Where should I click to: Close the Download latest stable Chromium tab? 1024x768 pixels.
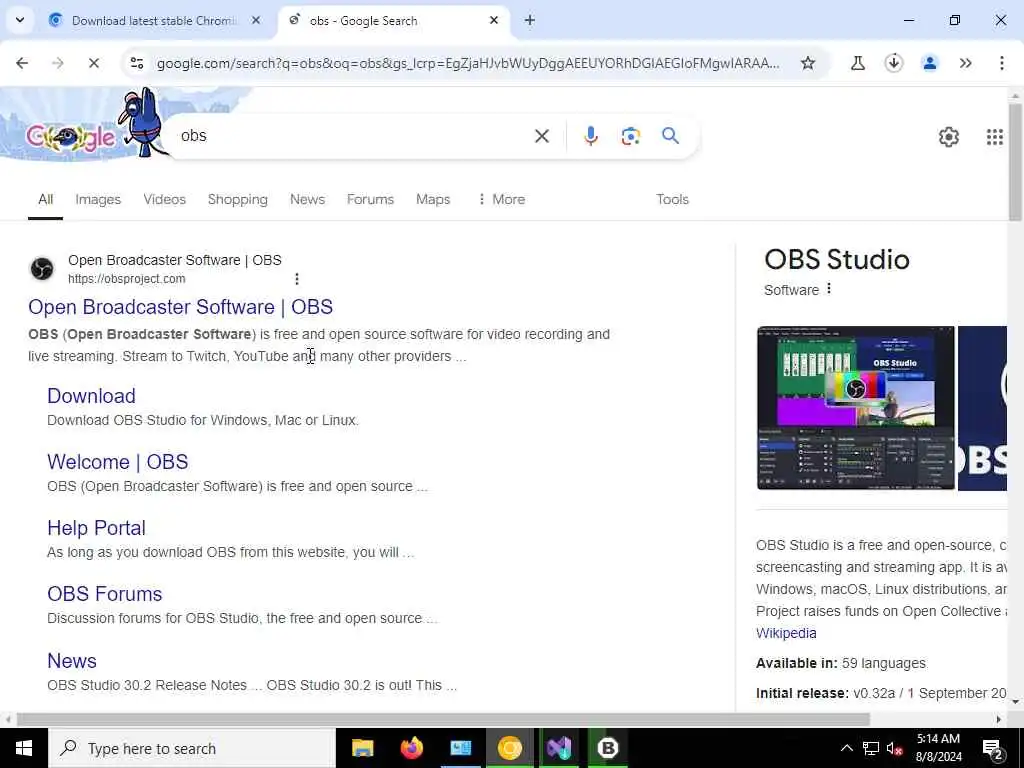[x=256, y=21]
